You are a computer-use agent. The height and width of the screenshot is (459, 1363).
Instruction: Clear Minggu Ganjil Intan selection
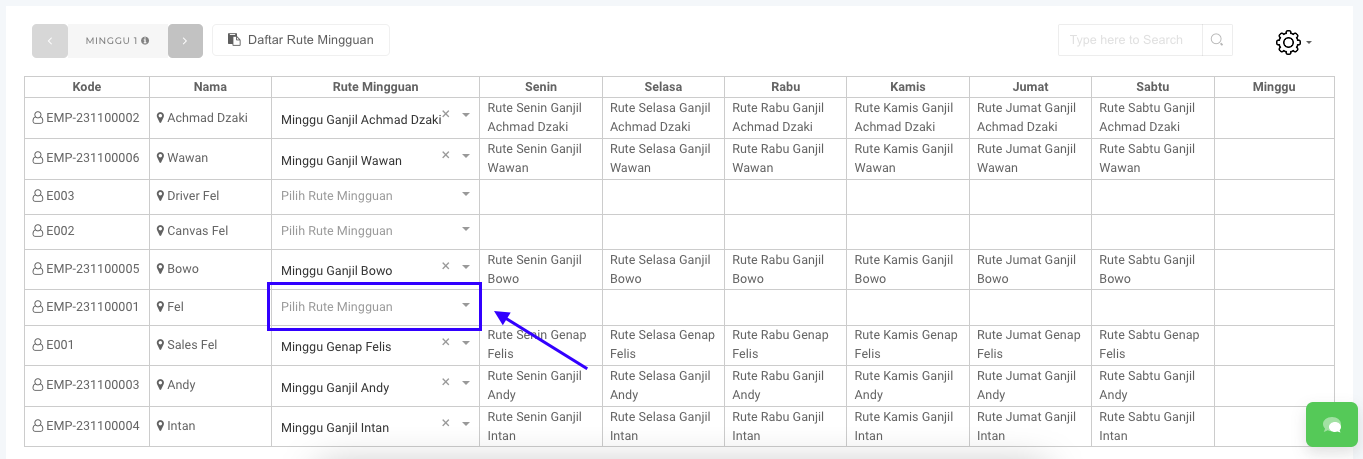[446, 422]
